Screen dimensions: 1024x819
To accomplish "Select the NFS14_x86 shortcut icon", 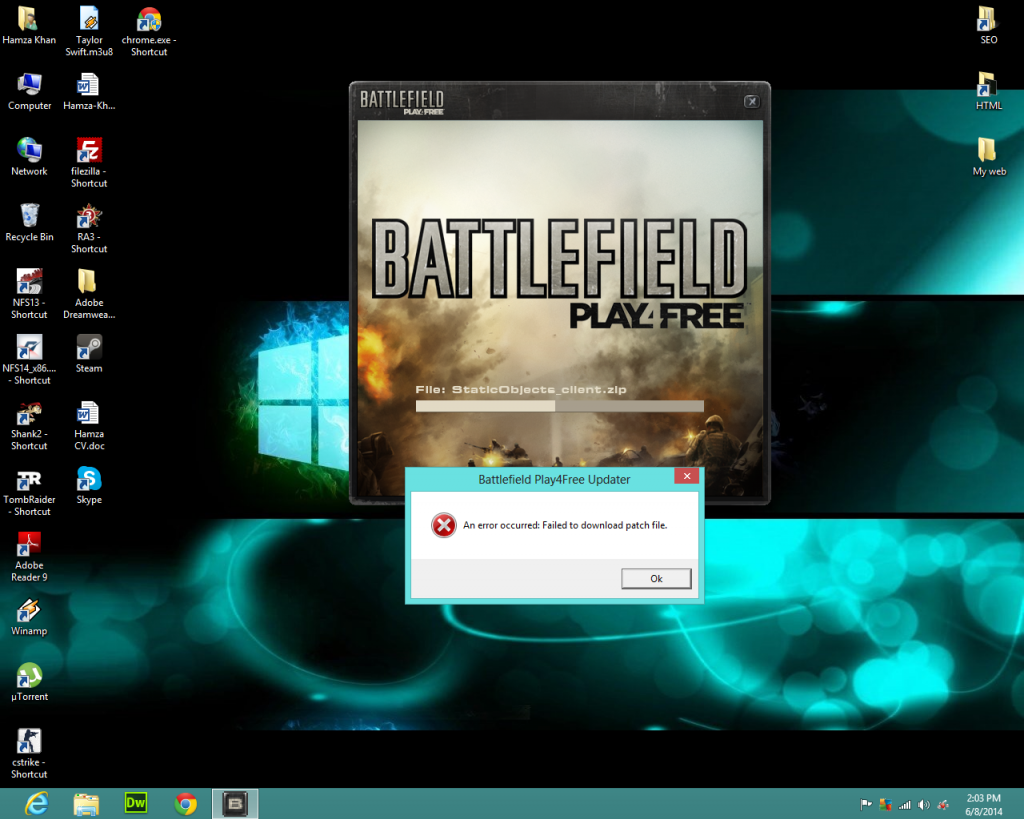I will click(29, 360).
